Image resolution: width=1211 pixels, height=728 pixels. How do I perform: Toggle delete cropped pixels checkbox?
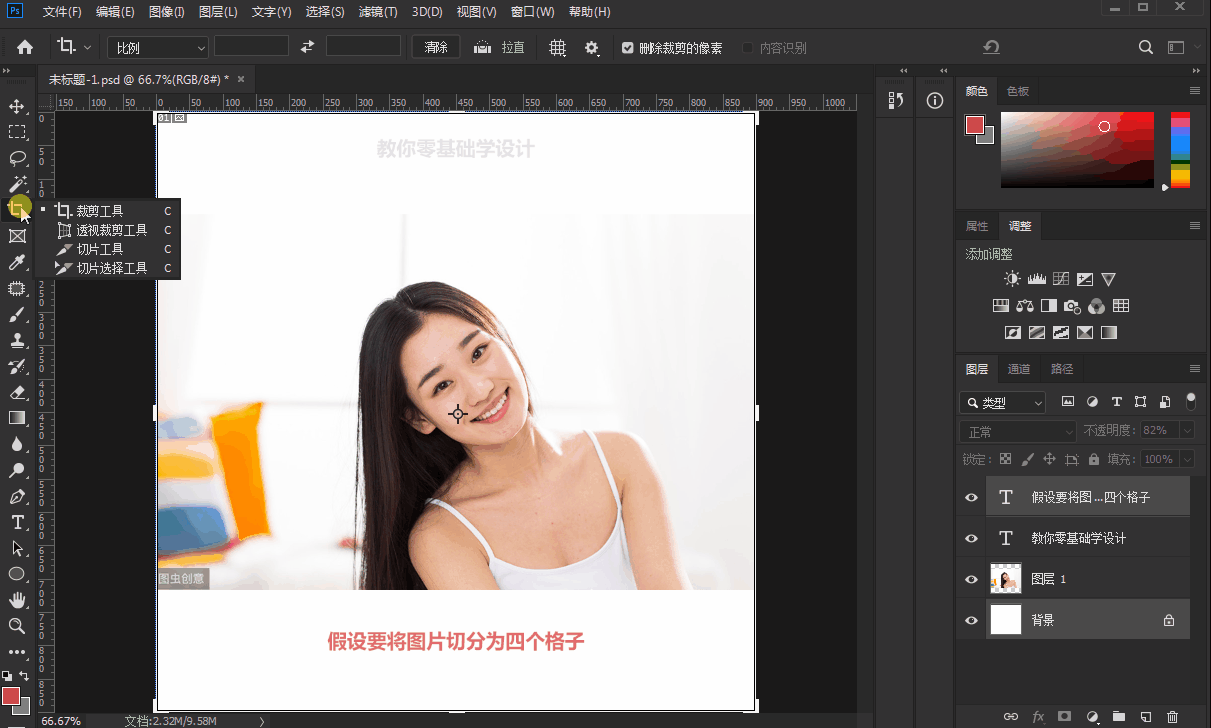click(628, 48)
